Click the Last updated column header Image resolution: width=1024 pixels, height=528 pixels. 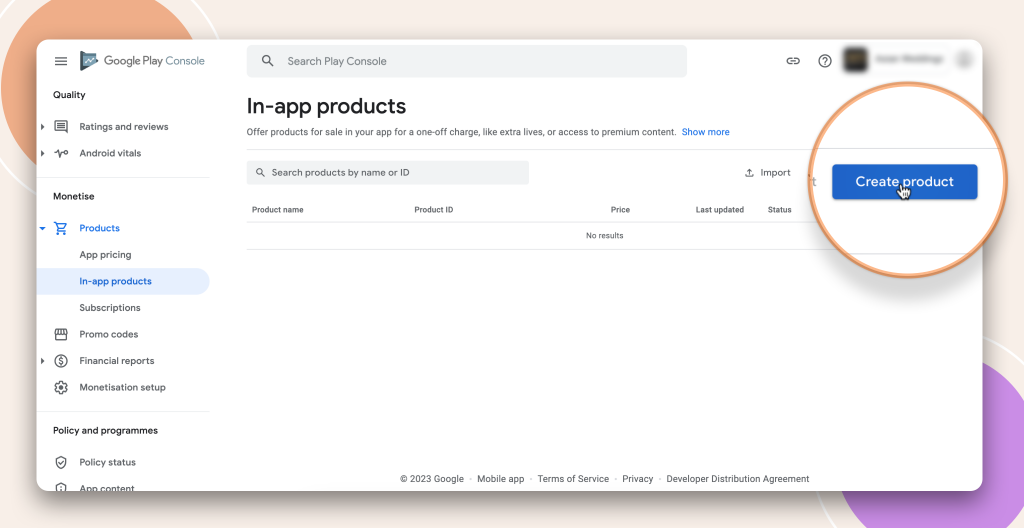pos(720,210)
